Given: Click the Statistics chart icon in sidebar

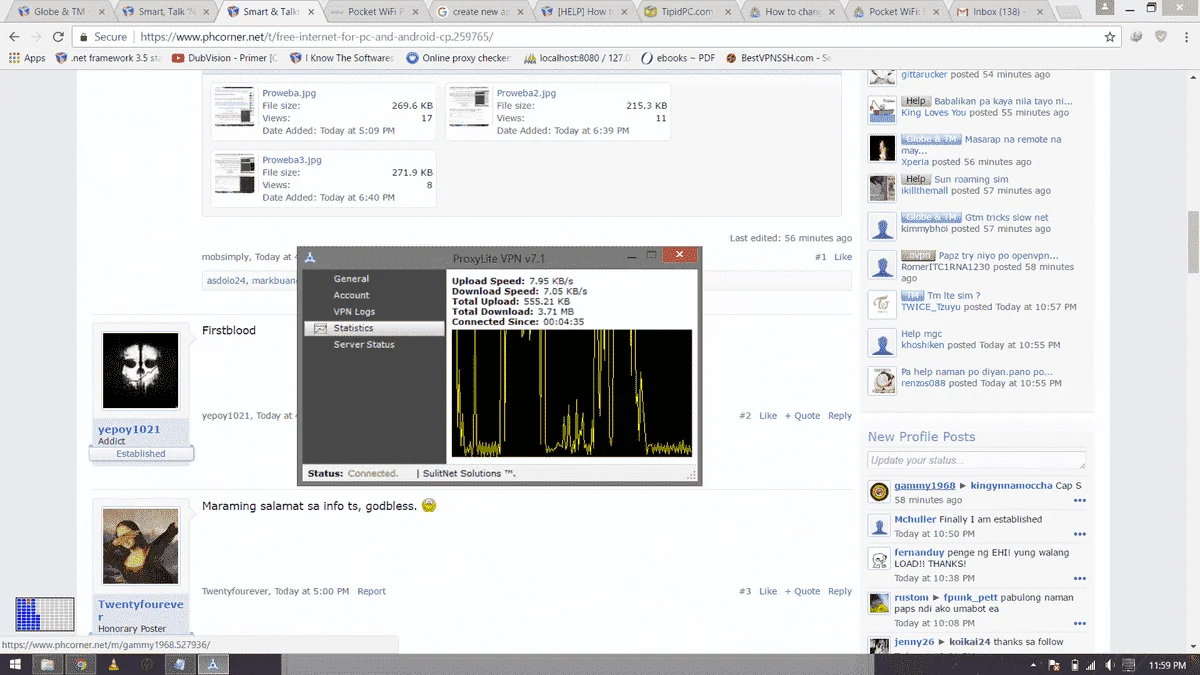Looking at the screenshot, I should 320,328.
